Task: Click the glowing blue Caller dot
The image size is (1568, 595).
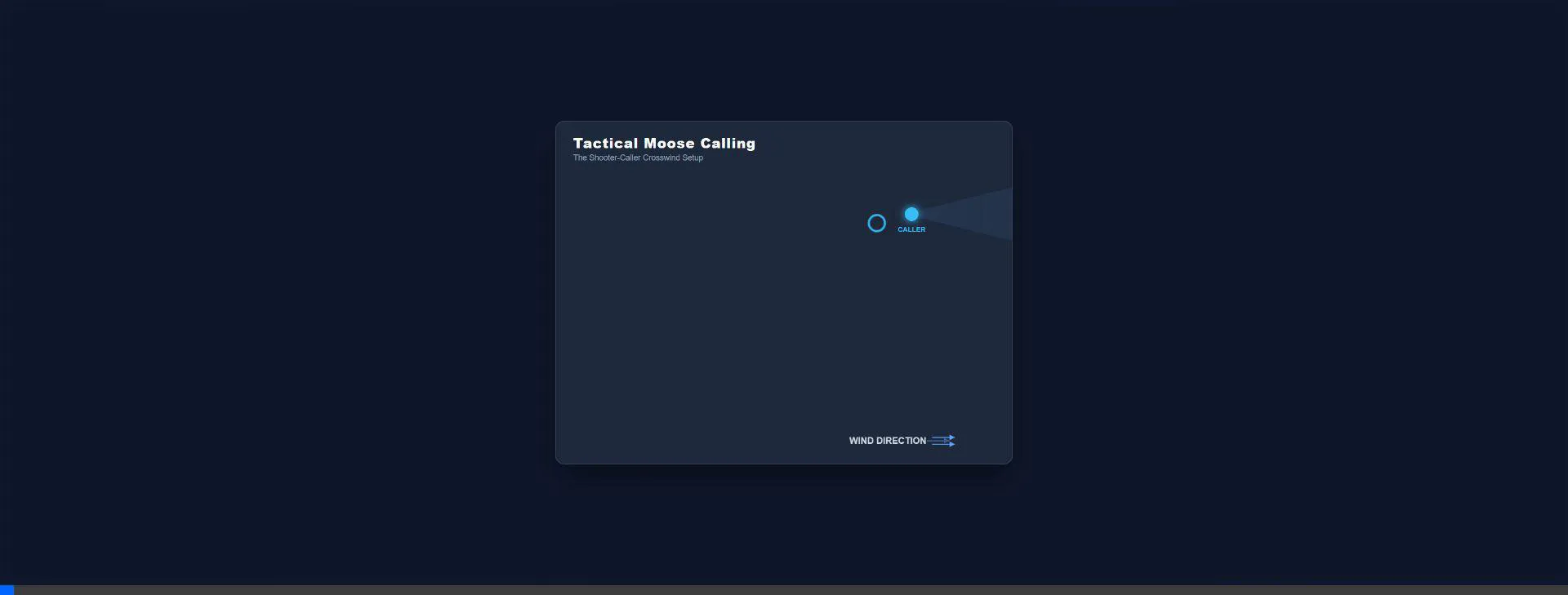Action: (911, 214)
